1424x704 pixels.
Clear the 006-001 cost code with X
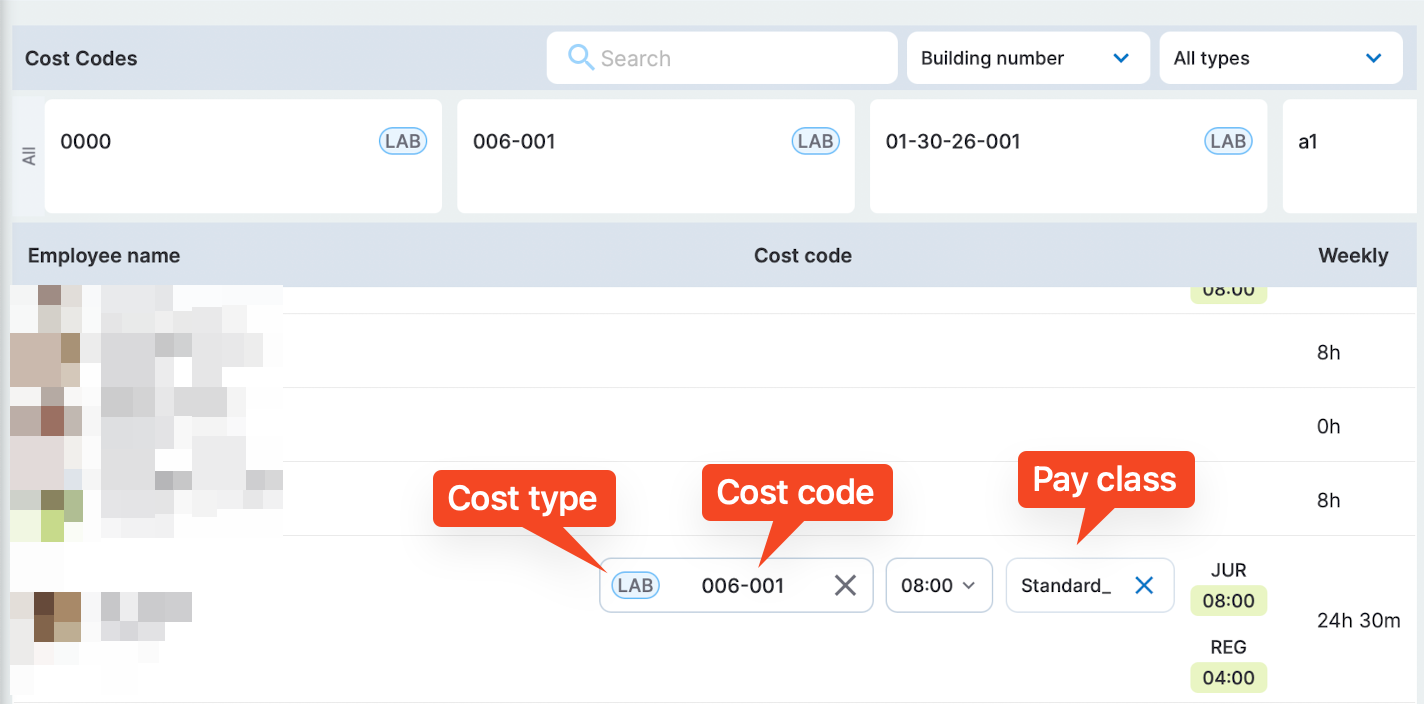tap(845, 585)
